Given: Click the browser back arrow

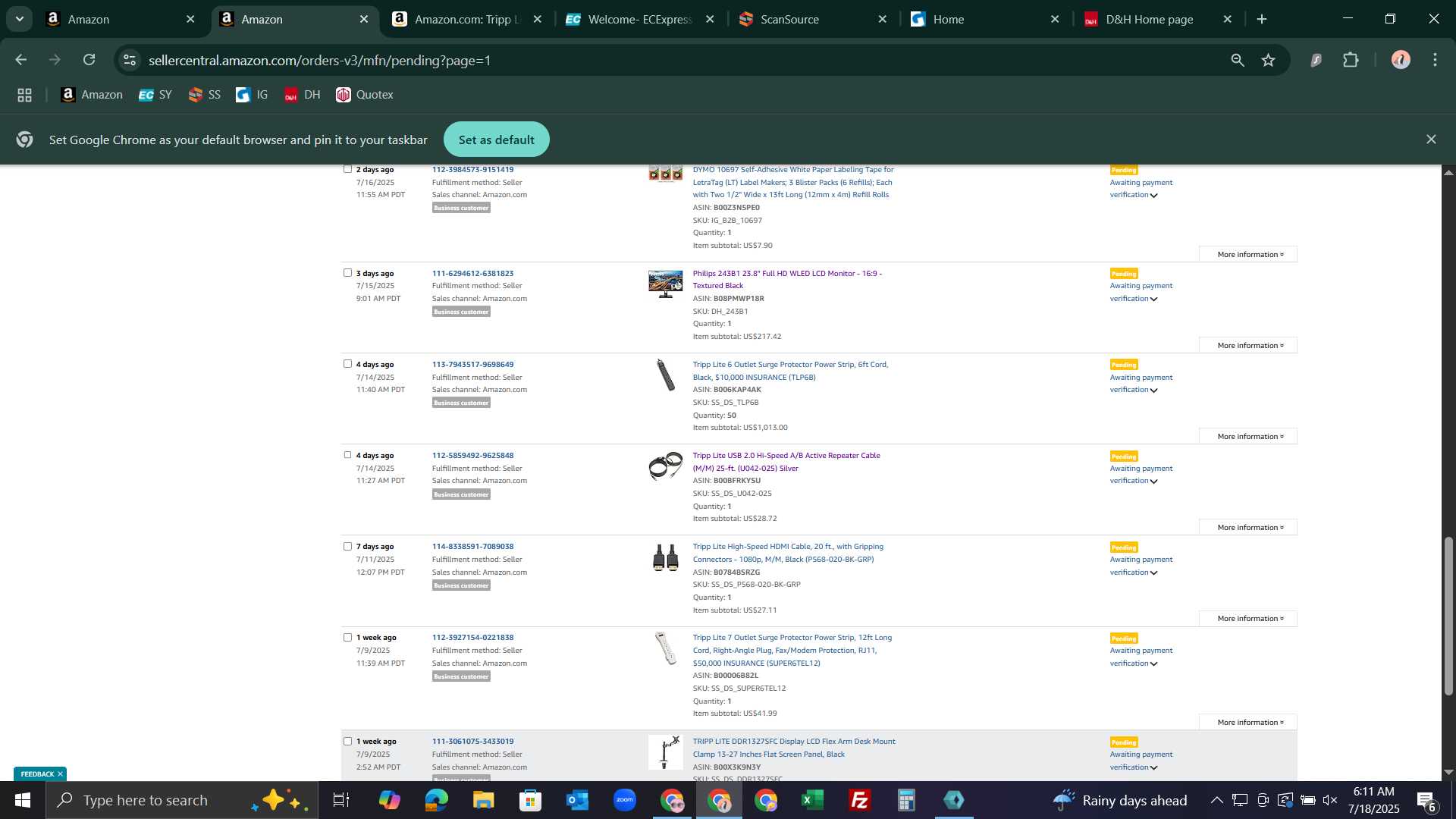Looking at the screenshot, I should click(x=20, y=60).
